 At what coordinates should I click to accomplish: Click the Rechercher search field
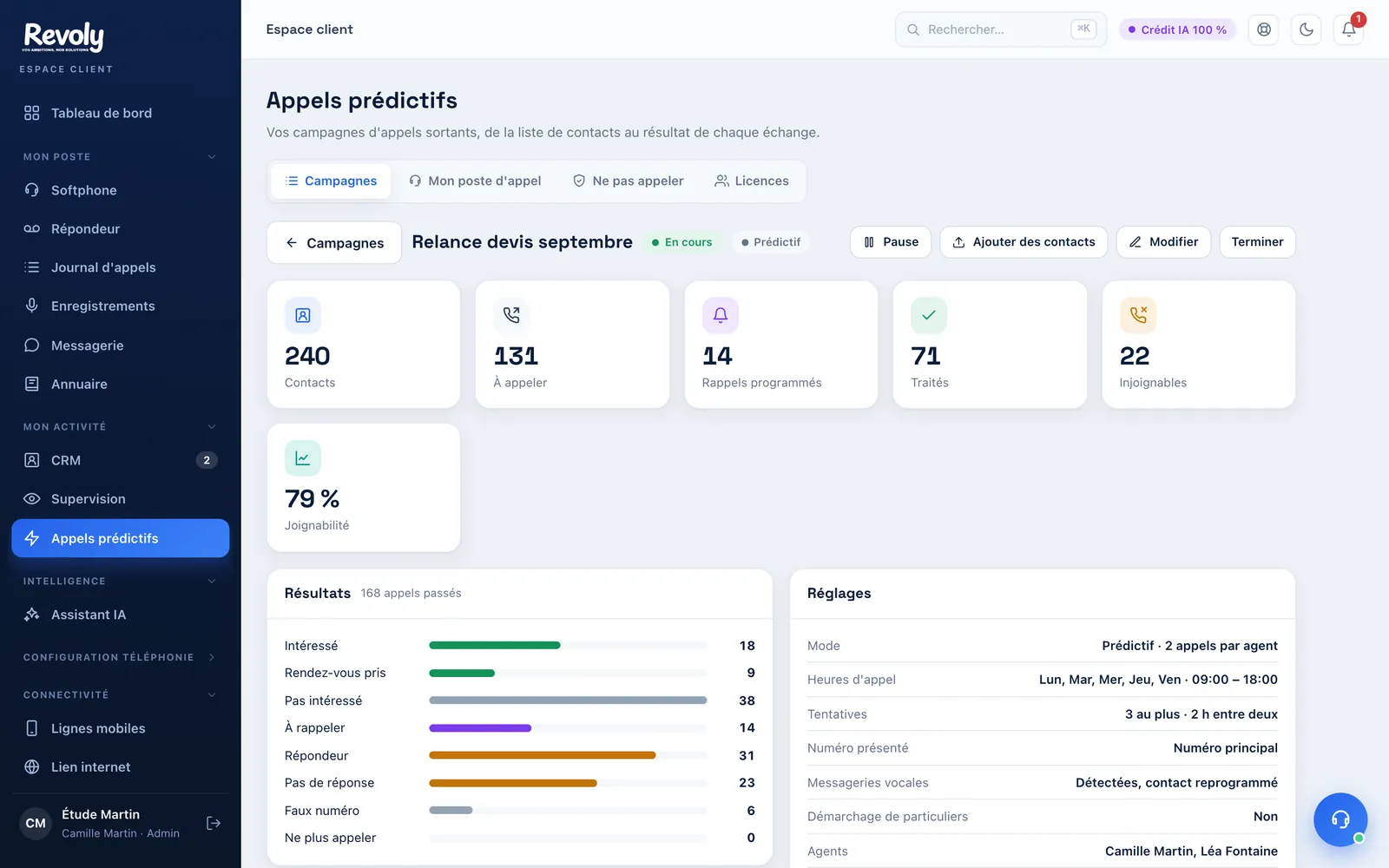click(x=1001, y=30)
